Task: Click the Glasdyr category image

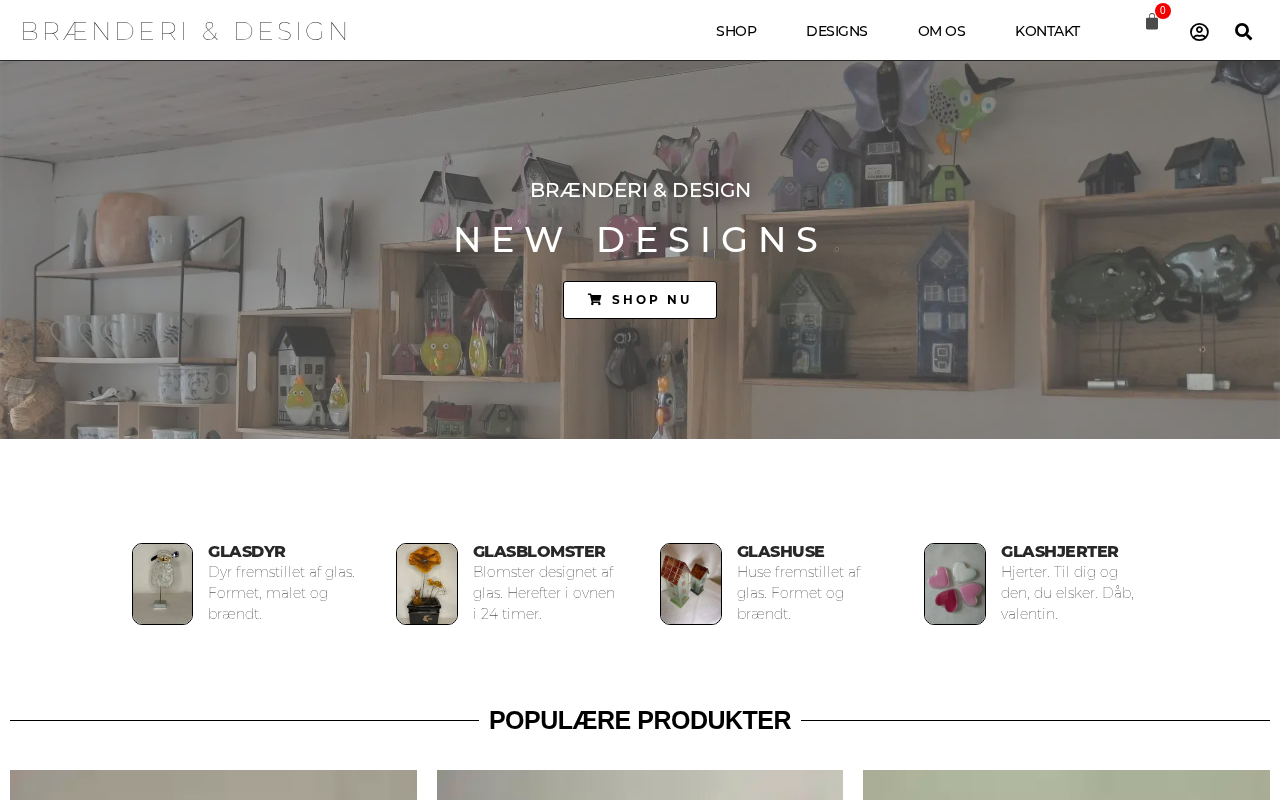Action: pyautogui.click(x=162, y=584)
